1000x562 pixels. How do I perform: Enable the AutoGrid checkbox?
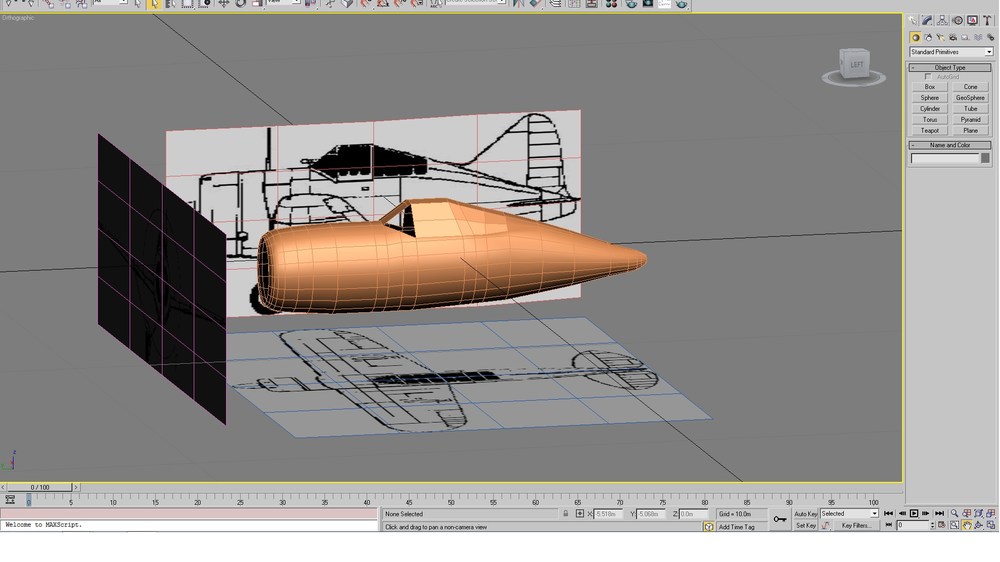(x=928, y=77)
